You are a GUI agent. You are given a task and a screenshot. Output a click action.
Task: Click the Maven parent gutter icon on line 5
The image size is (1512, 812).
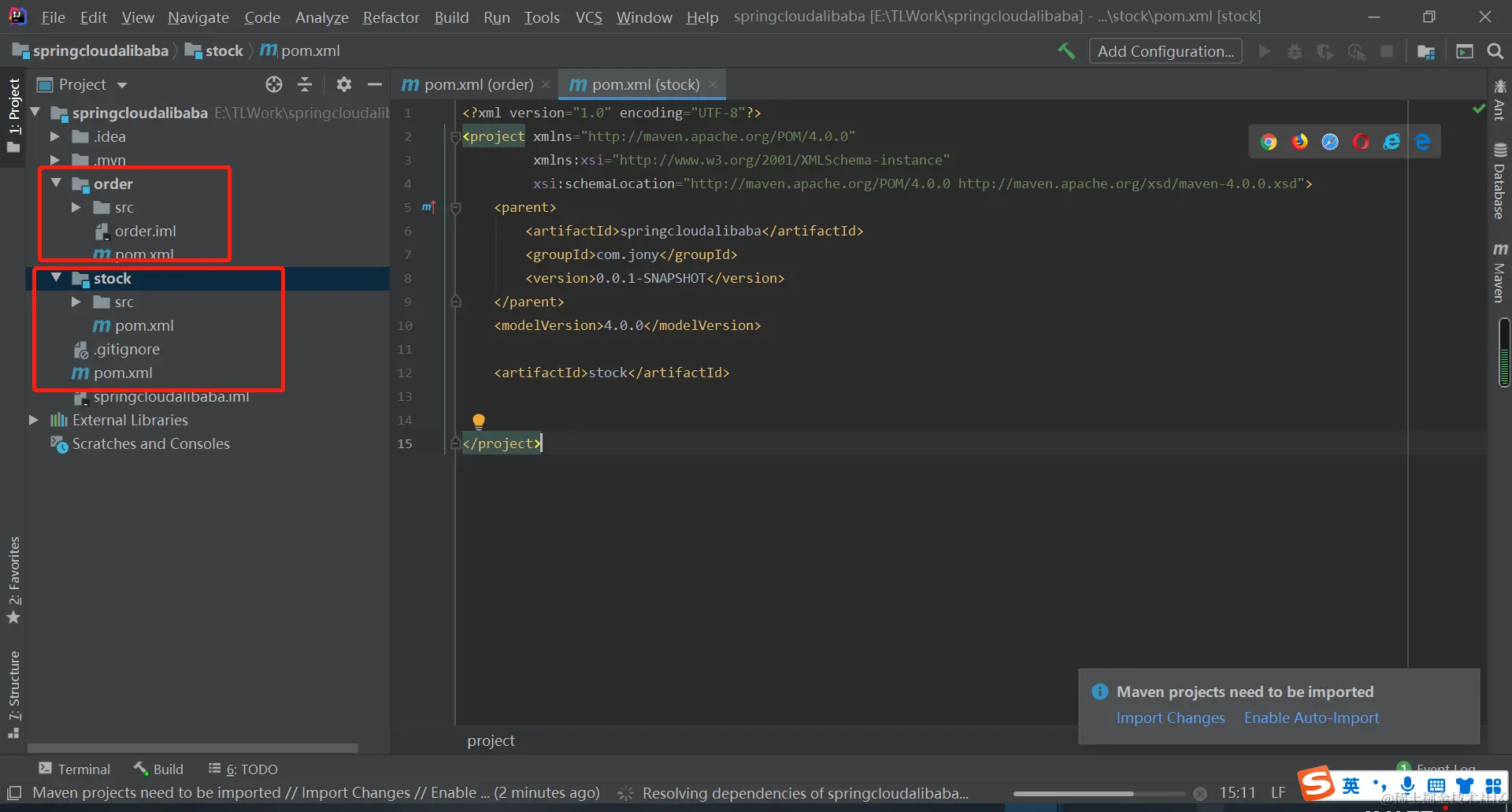[x=428, y=207]
